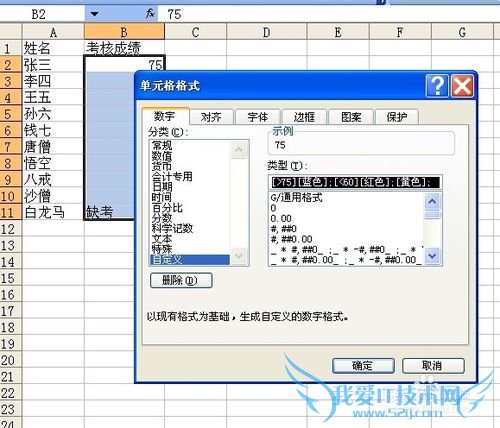Click the help question mark icon in dialog title
The image size is (500, 428).
click(x=437, y=86)
